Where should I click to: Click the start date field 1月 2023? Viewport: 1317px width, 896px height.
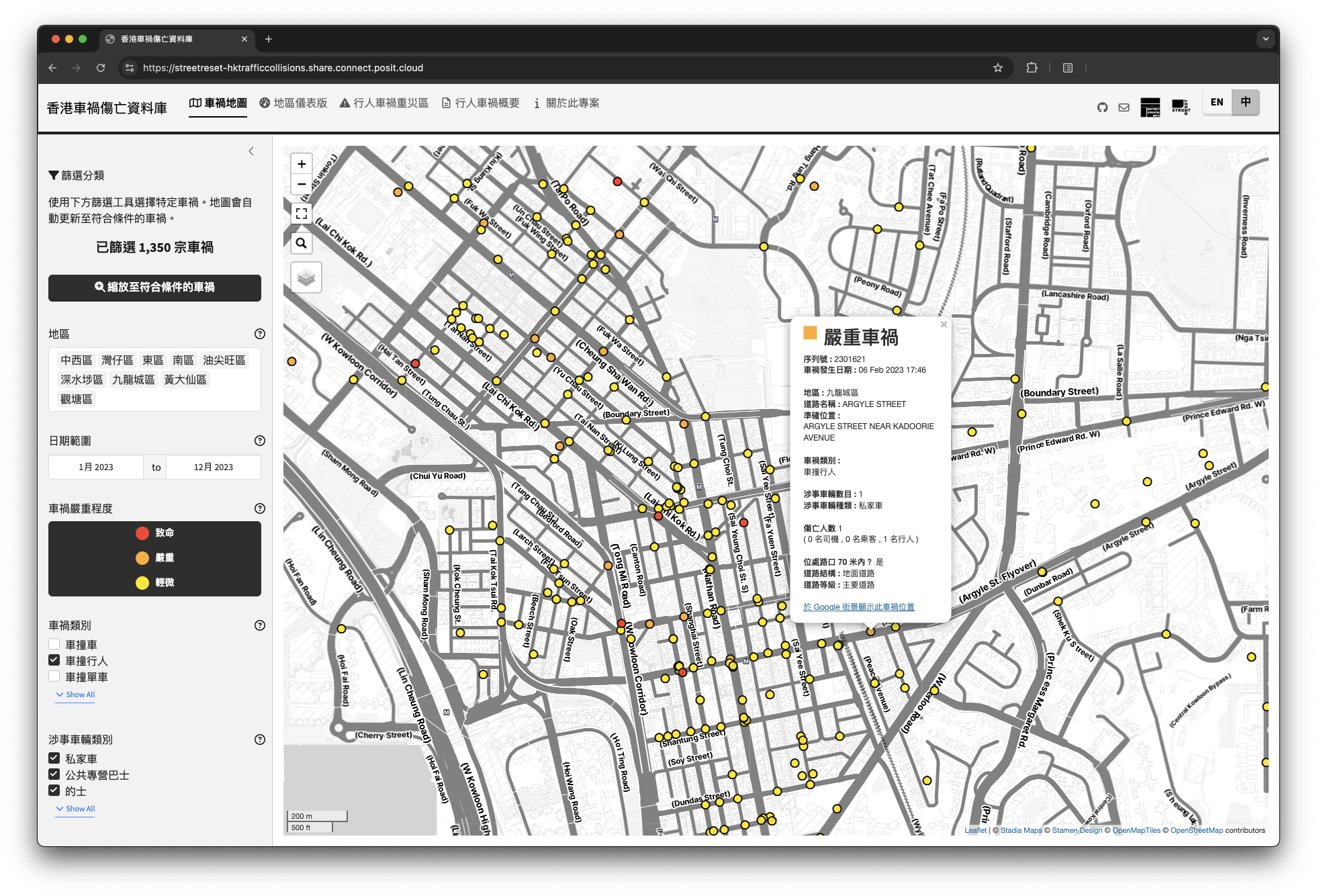(x=96, y=467)
